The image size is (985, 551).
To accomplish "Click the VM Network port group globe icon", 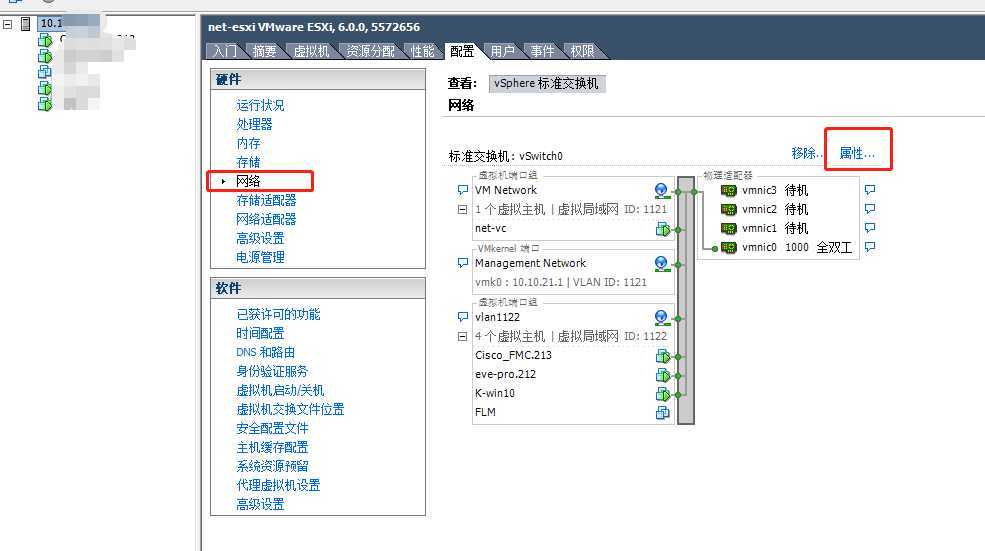I will click(x=661, y=190).
